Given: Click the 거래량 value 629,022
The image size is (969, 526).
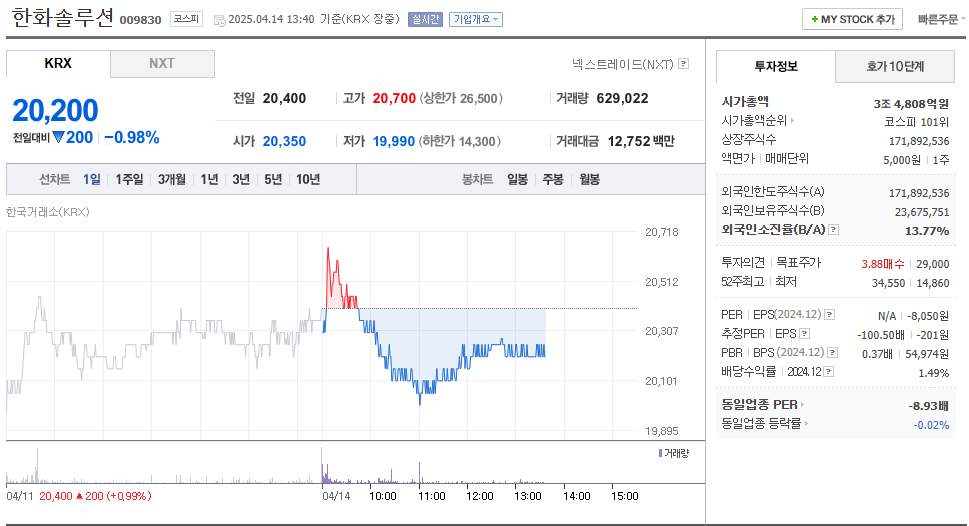Looking at the screenshot, I should [622, 98].
